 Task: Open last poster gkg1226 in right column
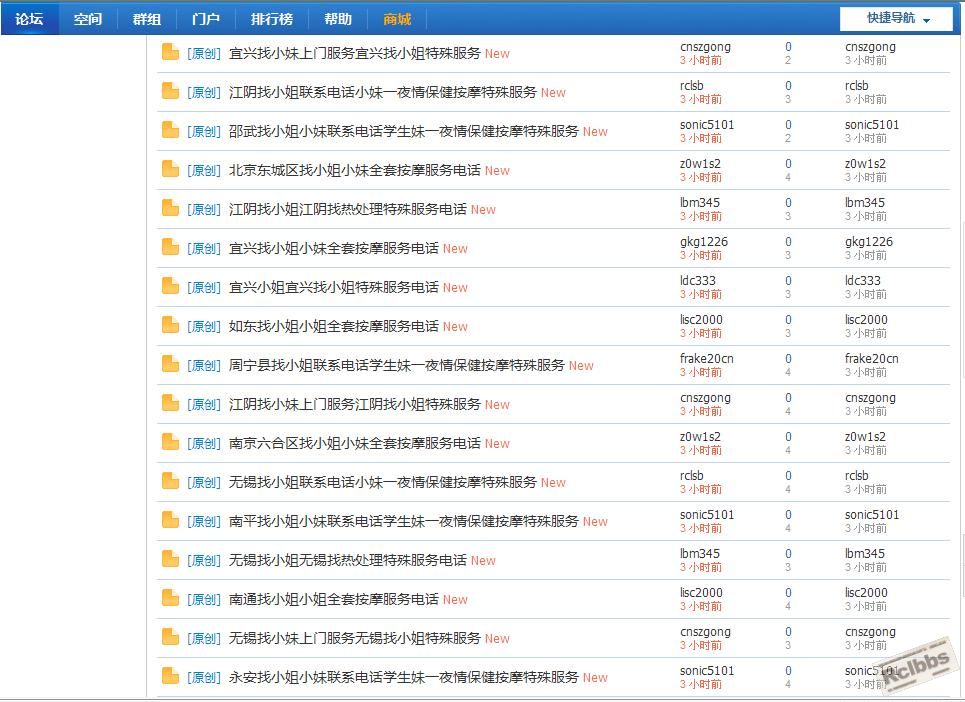click(868, 242)
